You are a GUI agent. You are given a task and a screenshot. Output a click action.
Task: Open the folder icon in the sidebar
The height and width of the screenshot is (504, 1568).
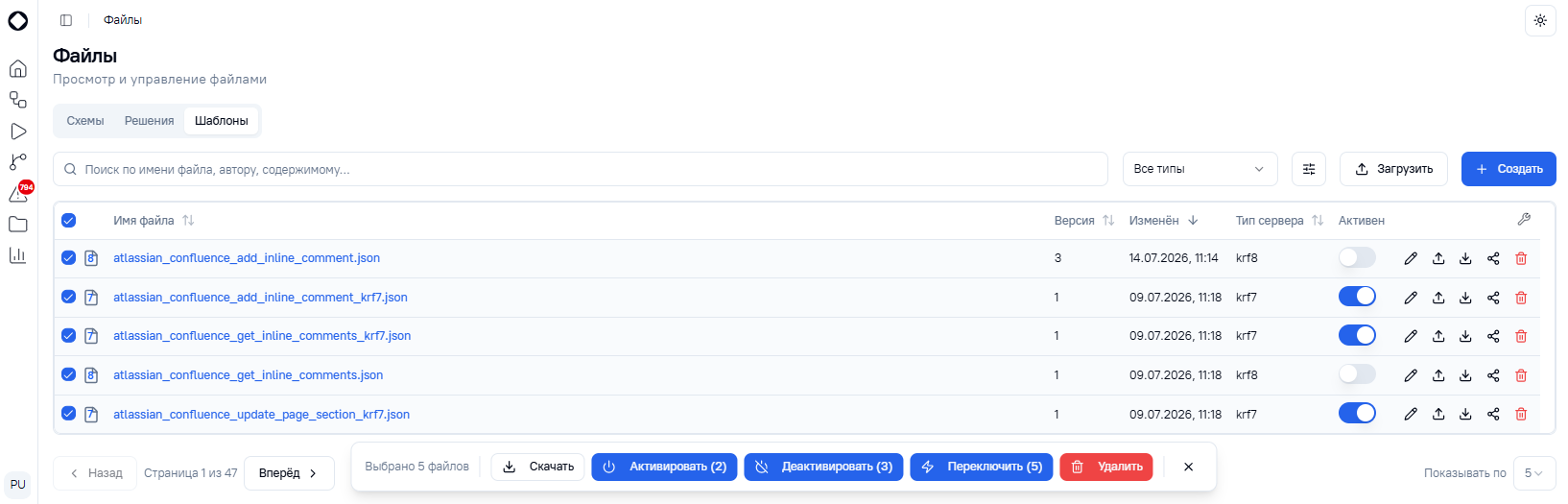point(18,225)
